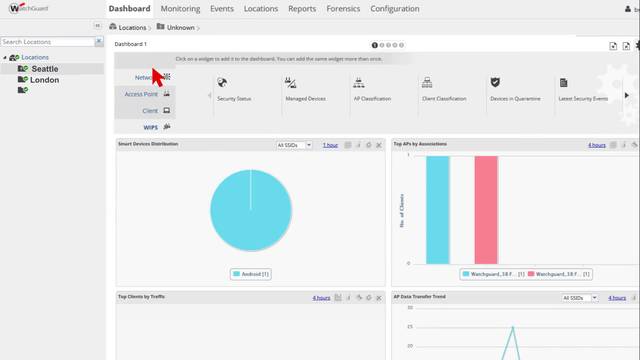This screenshot has width=640, height=360.
Task: Refresh the Smart Devices Distribution widget
Action: pos(369,145)
